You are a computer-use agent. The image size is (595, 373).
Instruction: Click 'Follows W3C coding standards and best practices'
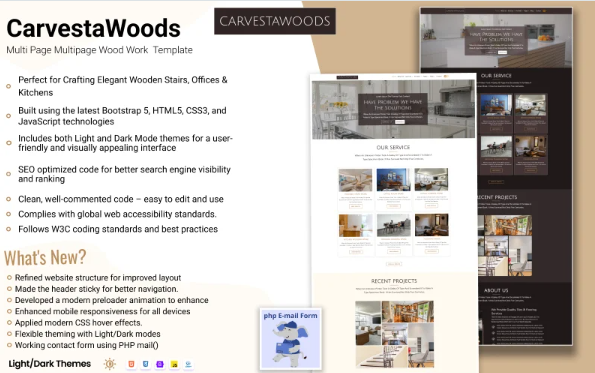[x=118, y=229]
